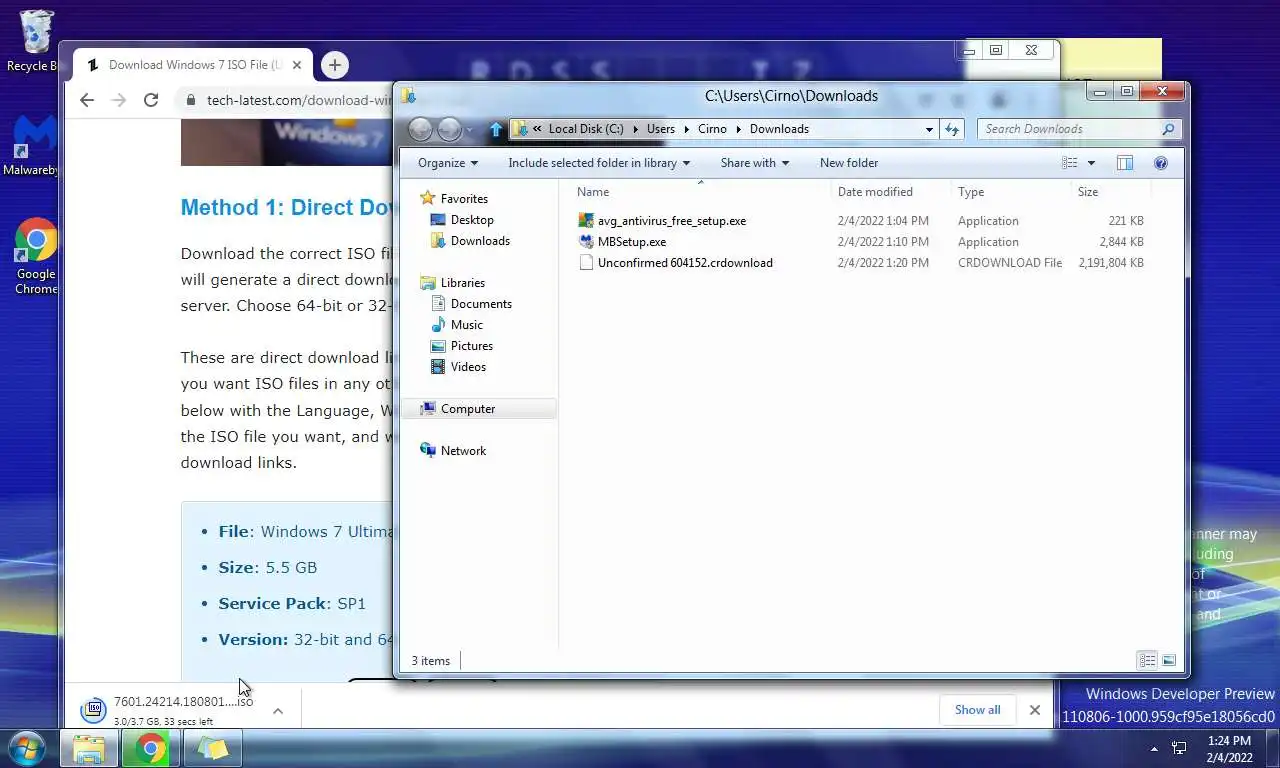
Task: Click the blue up-folder arrow in Explorer
Action: pyautogui.click(x=496, y=129)
